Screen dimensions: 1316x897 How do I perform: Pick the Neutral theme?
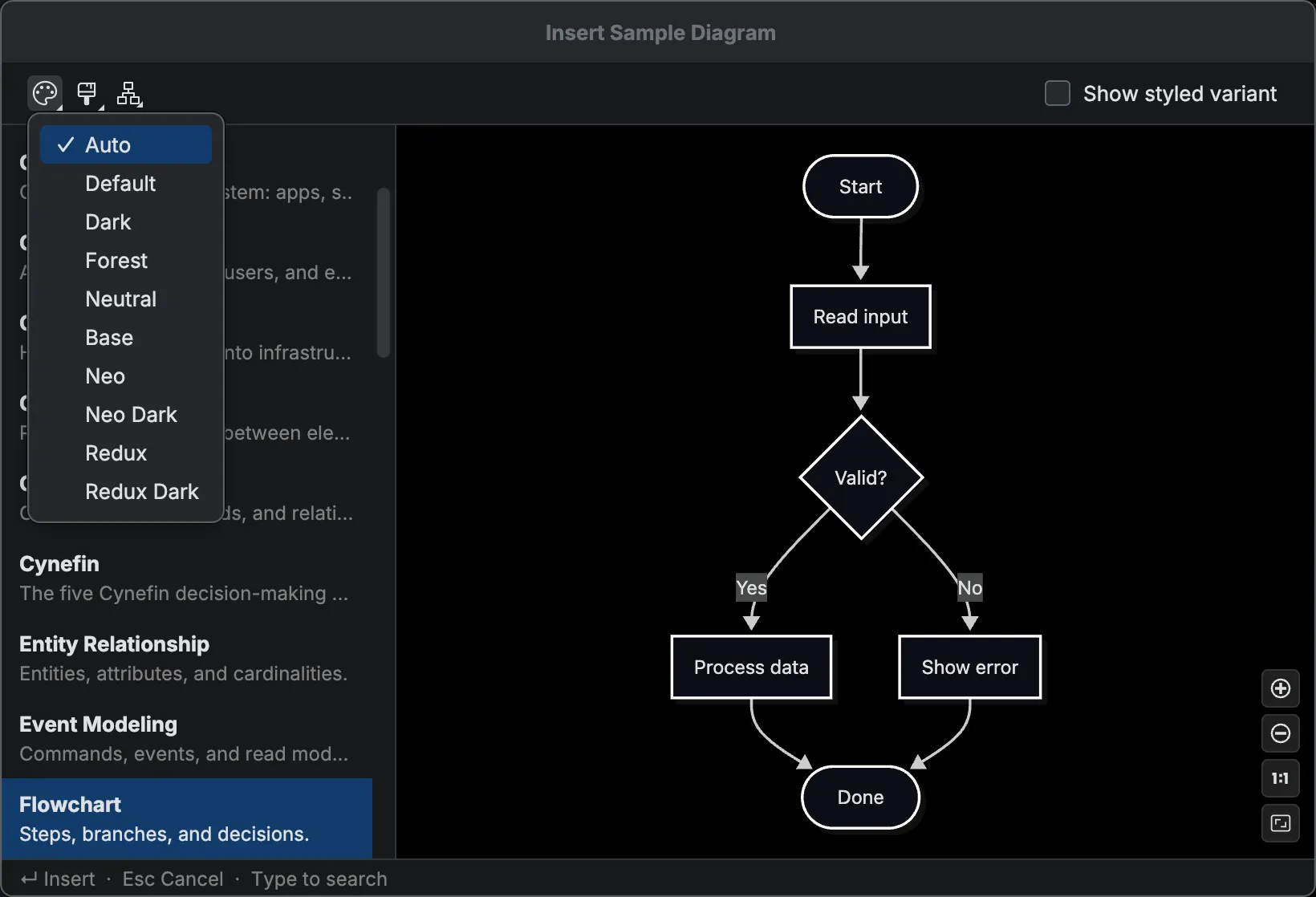click(126, 298)
